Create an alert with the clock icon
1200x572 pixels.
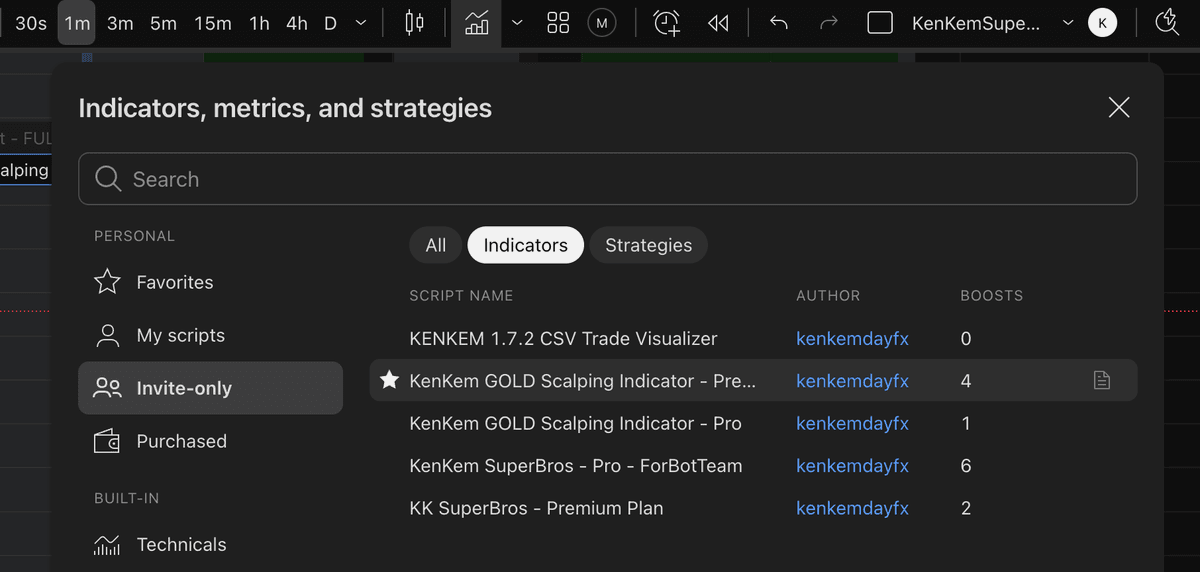[667, 23]
